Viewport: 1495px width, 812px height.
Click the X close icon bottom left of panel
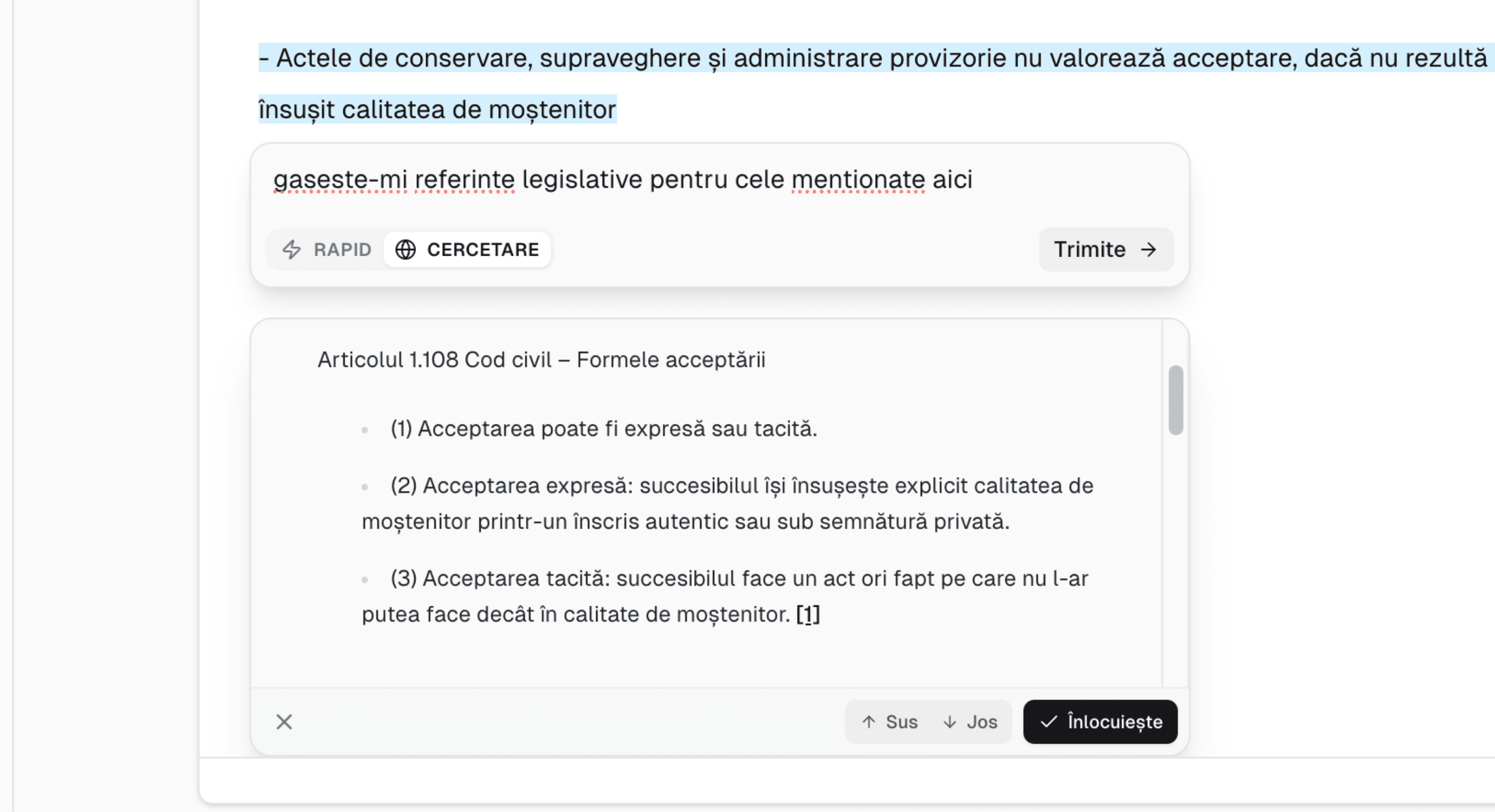pyautogui.click(x=284, y=722)
